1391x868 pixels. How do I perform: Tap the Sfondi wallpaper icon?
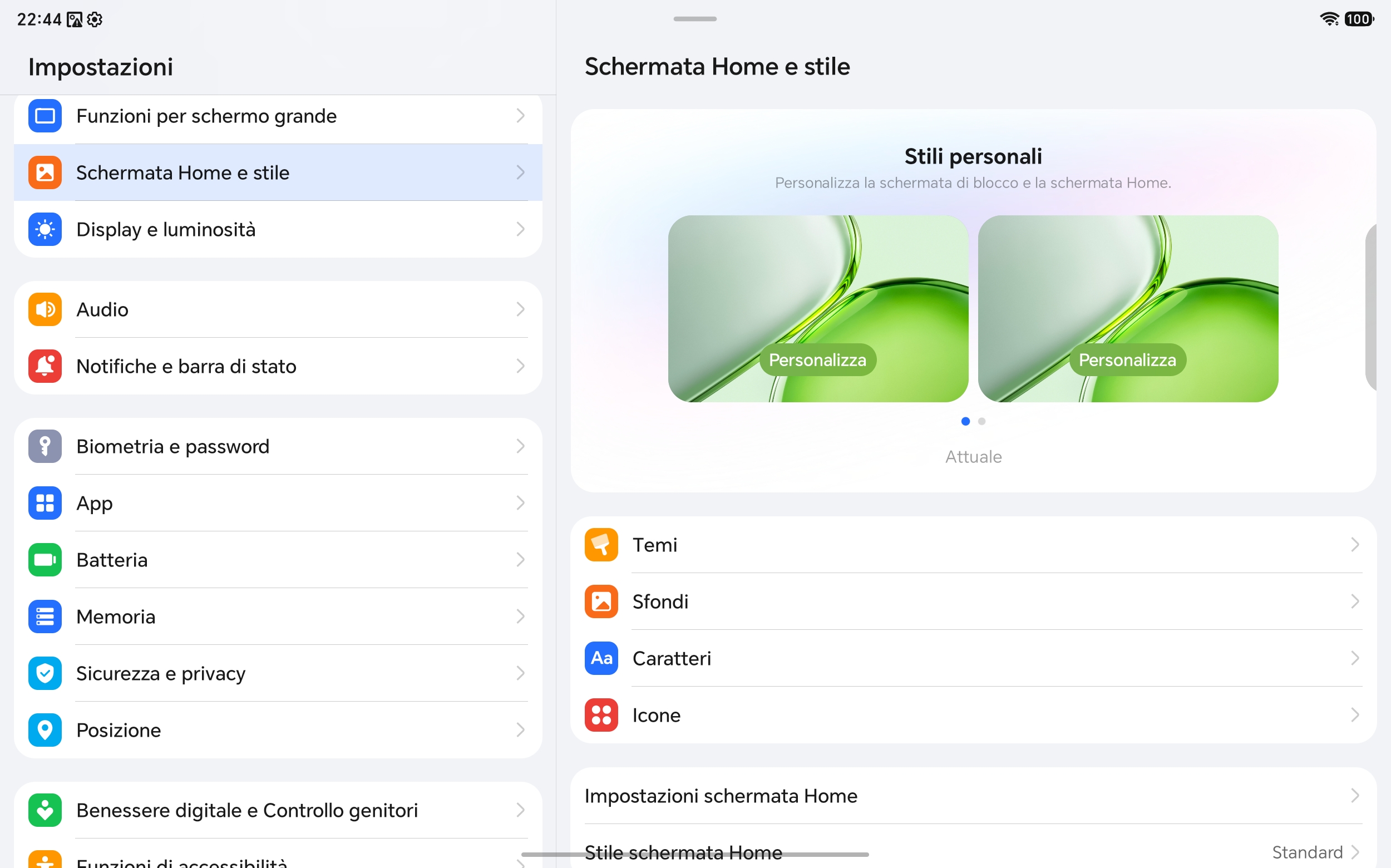tap(601, 601)
